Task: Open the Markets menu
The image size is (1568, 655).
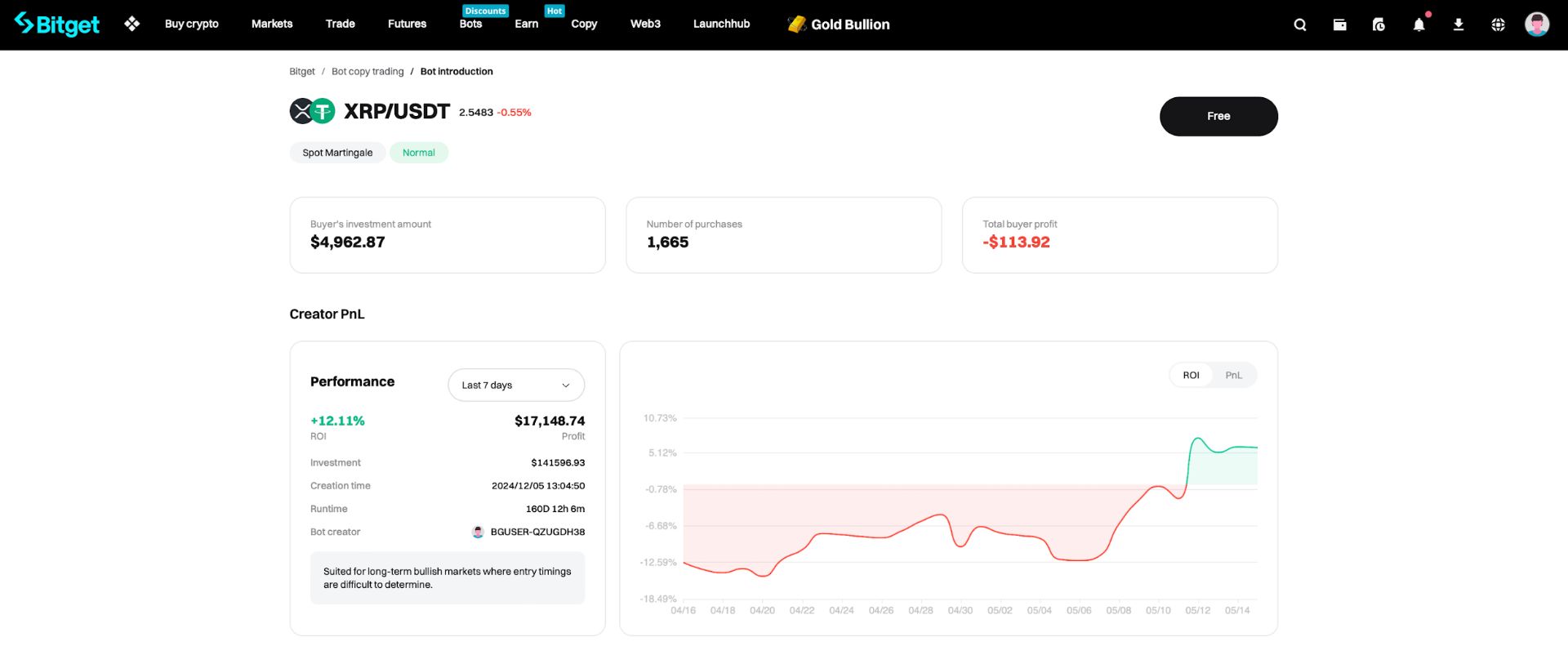Action: 272,24
